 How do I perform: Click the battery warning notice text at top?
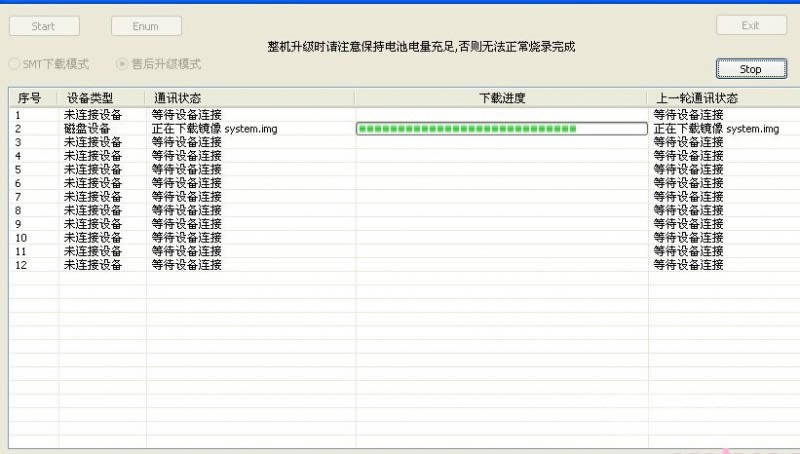pyautogui.click(x=421, y=46)
